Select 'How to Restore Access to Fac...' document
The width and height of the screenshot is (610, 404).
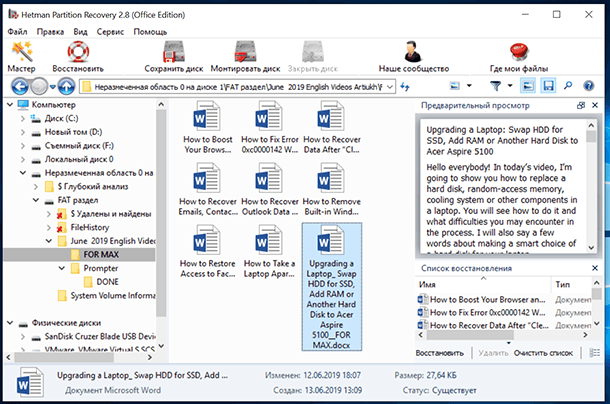click(208, 251)
